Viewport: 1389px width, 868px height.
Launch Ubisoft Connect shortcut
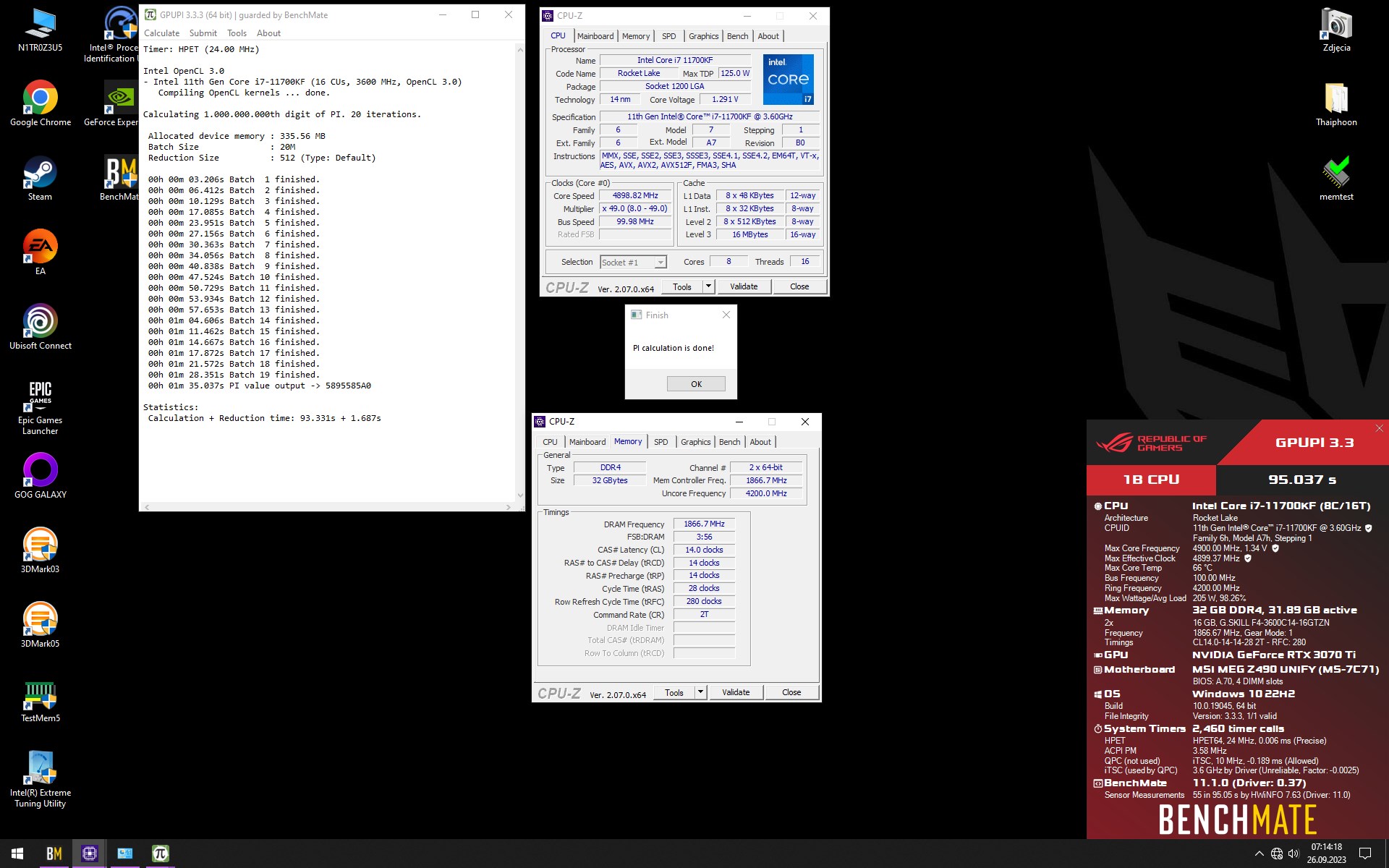[40, 327]
